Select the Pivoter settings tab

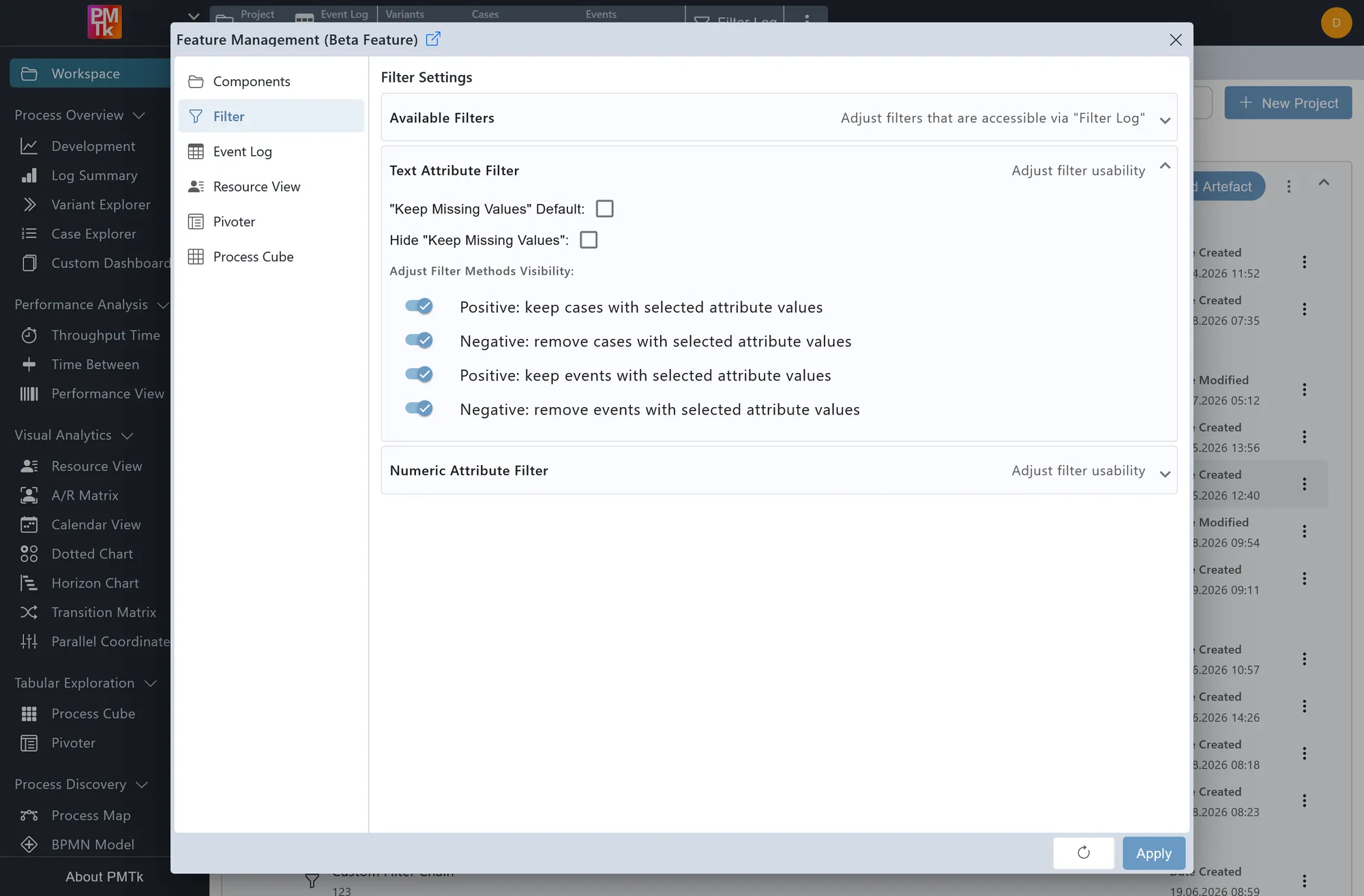[271, 222]
